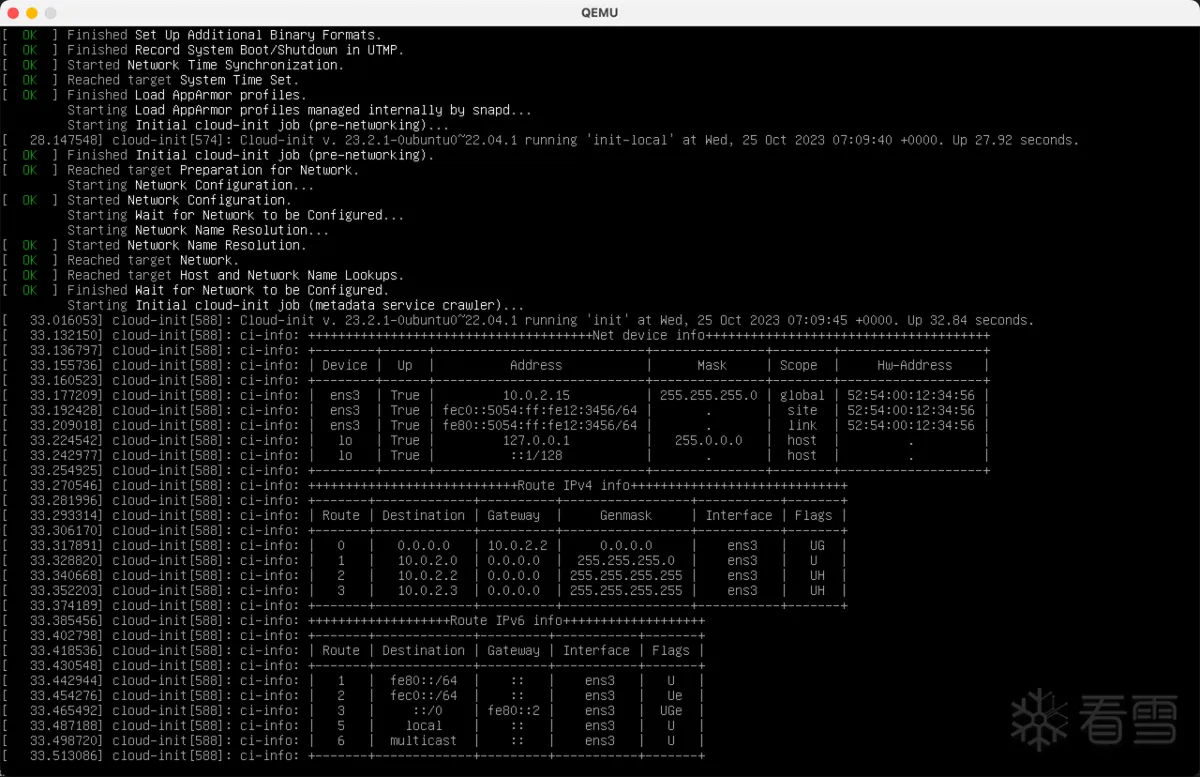The image size is (1200, 777).
Task: Click the '::1/128' loopback address
Action: tap(536, 455)
